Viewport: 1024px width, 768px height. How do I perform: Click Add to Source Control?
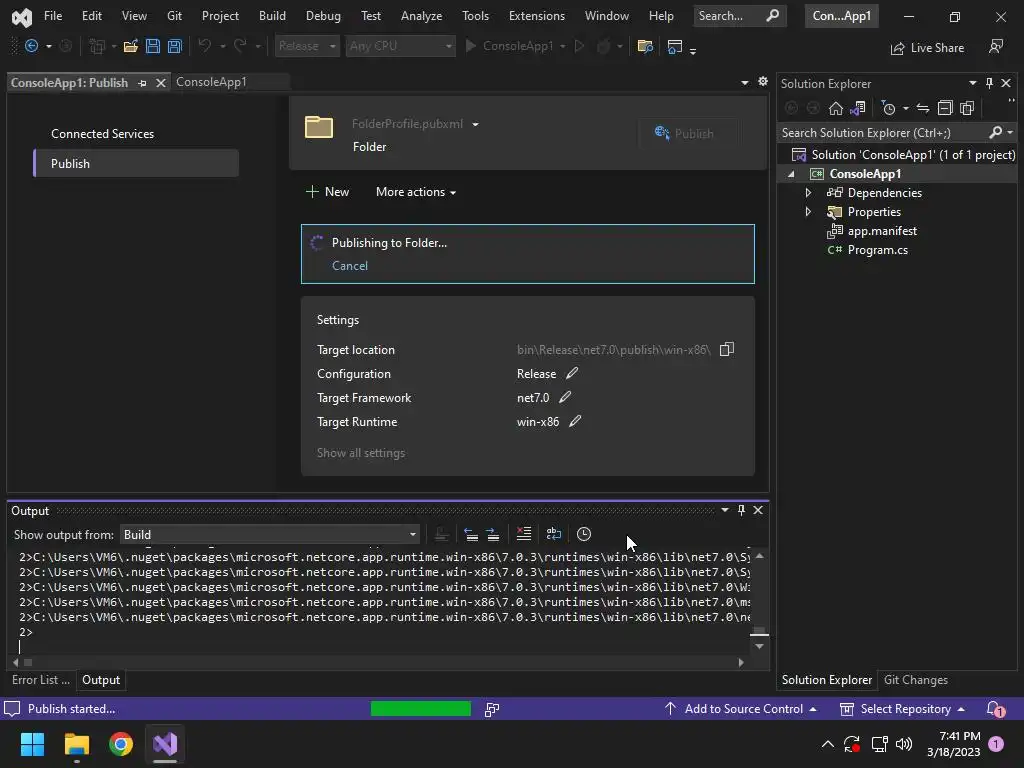coord(741,709)
